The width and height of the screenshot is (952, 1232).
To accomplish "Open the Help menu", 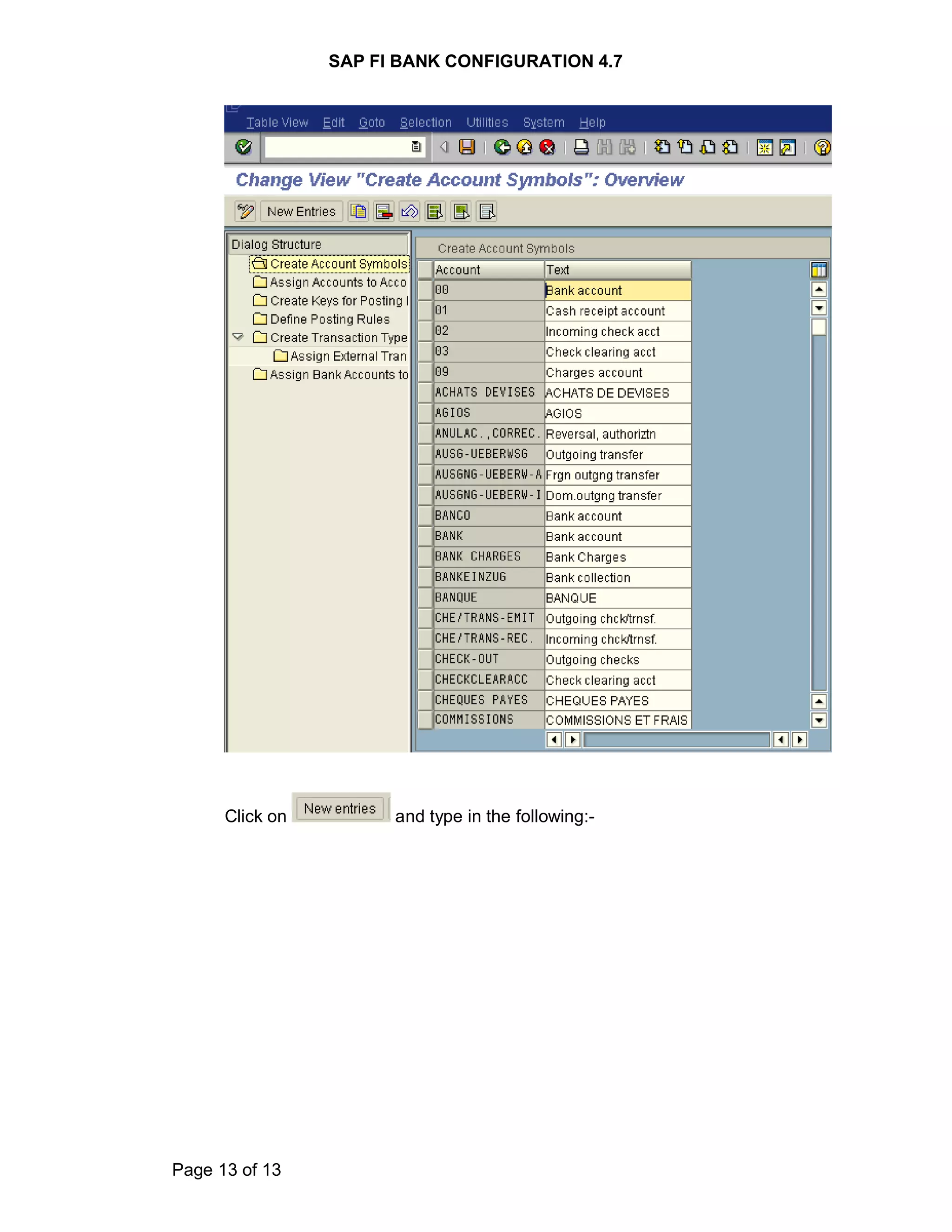I will (x=592, y=122).
